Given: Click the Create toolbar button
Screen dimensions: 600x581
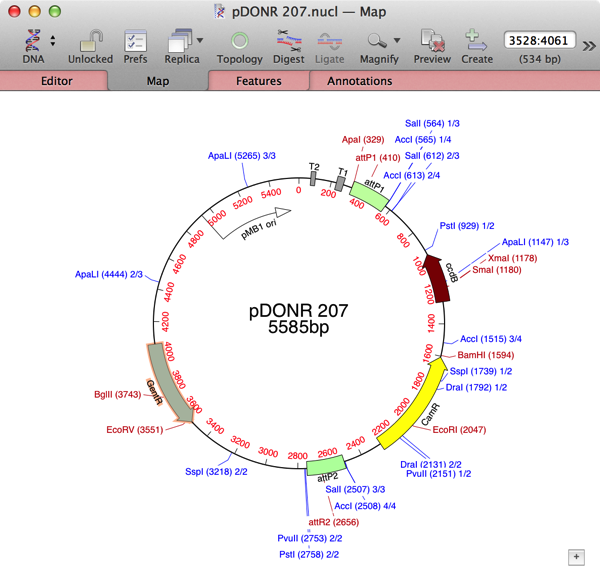Looking at the screenshot, I should click(x=477, y=41).
